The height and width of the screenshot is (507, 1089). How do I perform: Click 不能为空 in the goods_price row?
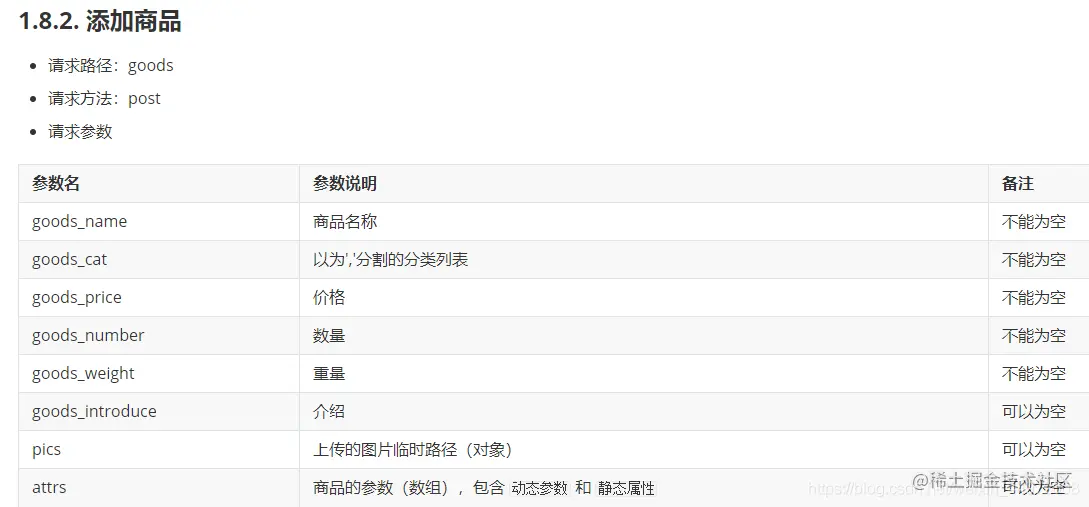pos(1033,297)
